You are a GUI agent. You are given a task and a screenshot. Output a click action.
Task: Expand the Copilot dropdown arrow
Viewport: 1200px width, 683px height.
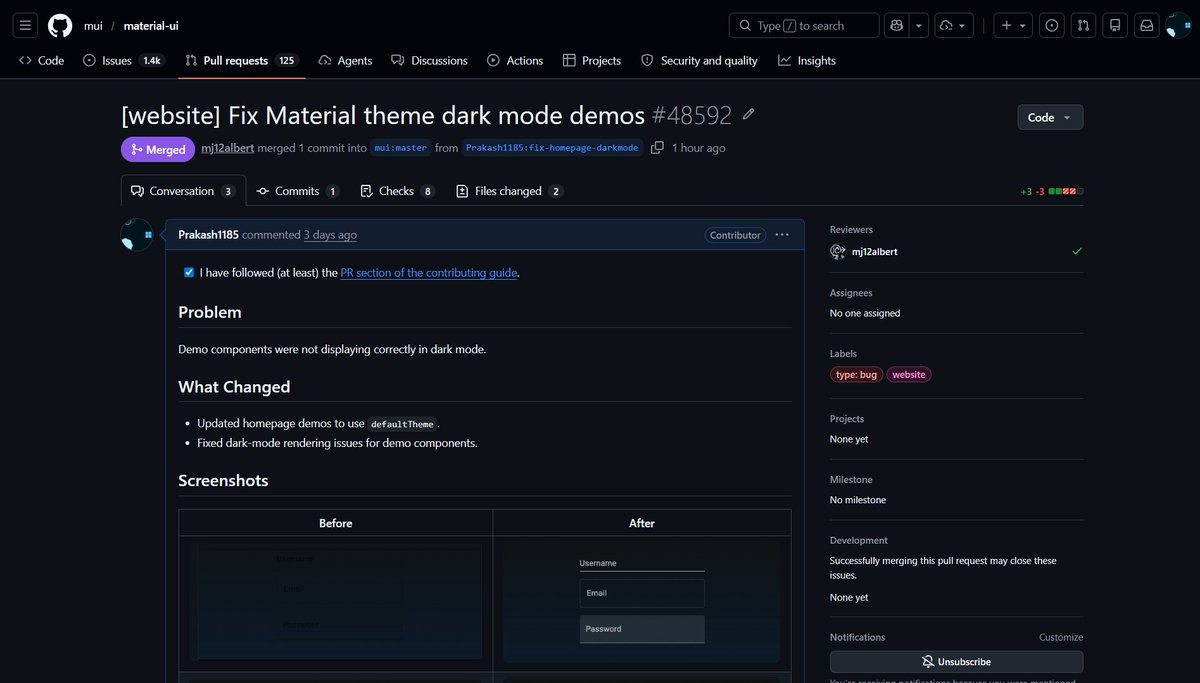919,26
